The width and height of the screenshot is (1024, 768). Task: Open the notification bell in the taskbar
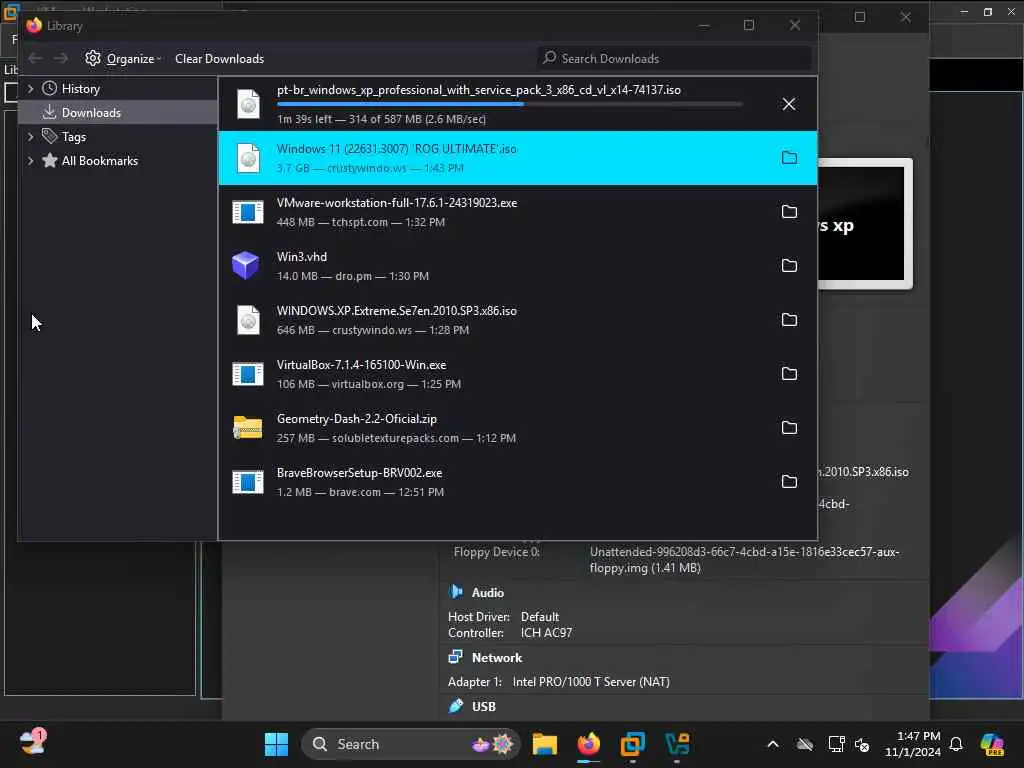pos(956,744)
